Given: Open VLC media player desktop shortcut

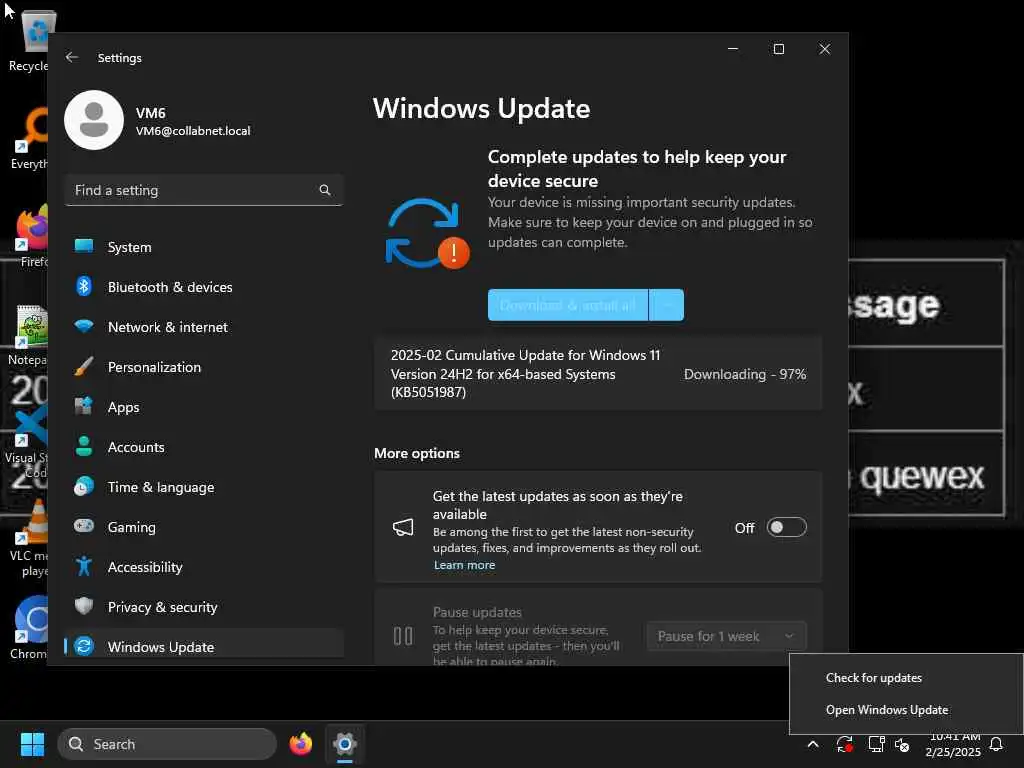Looking at the screenshot, I should click(29, 539).
